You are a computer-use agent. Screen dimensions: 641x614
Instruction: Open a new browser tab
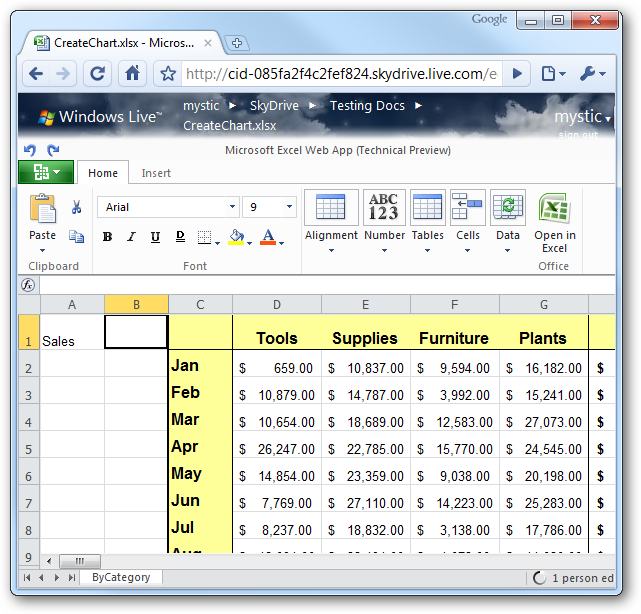(237, 43)
